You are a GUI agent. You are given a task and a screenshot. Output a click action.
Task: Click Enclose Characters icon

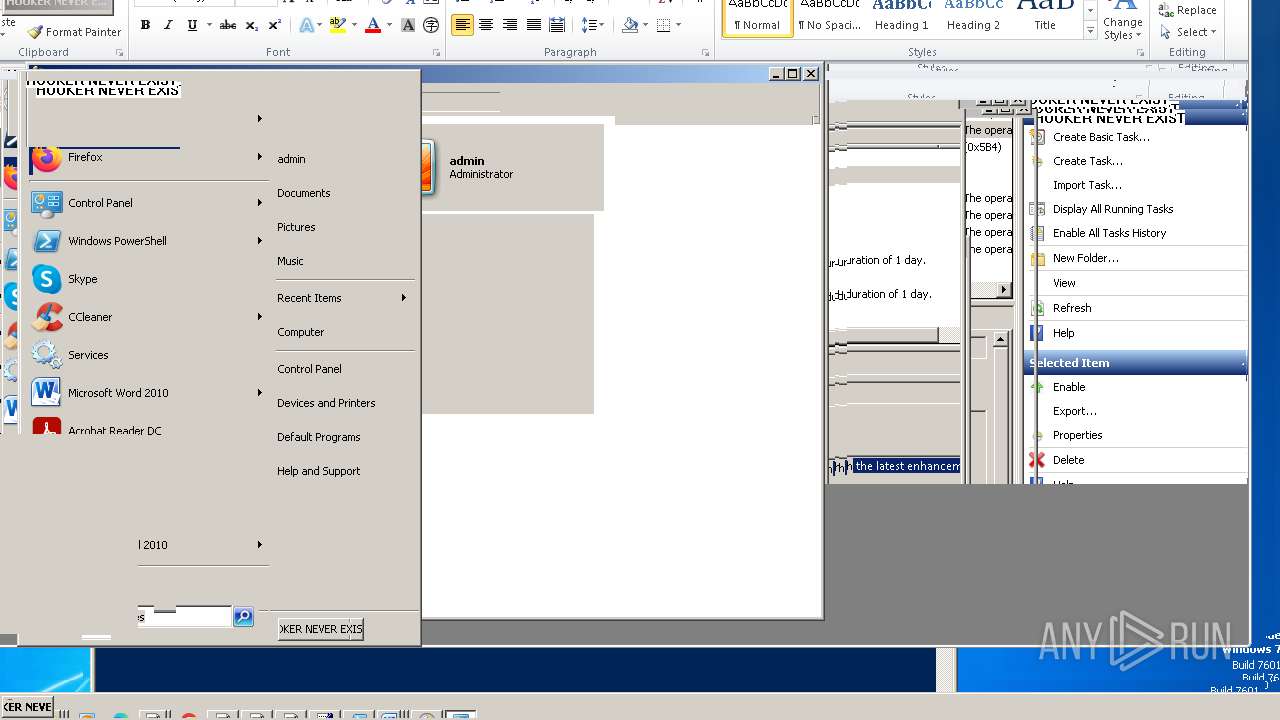[x=431, y=25]
